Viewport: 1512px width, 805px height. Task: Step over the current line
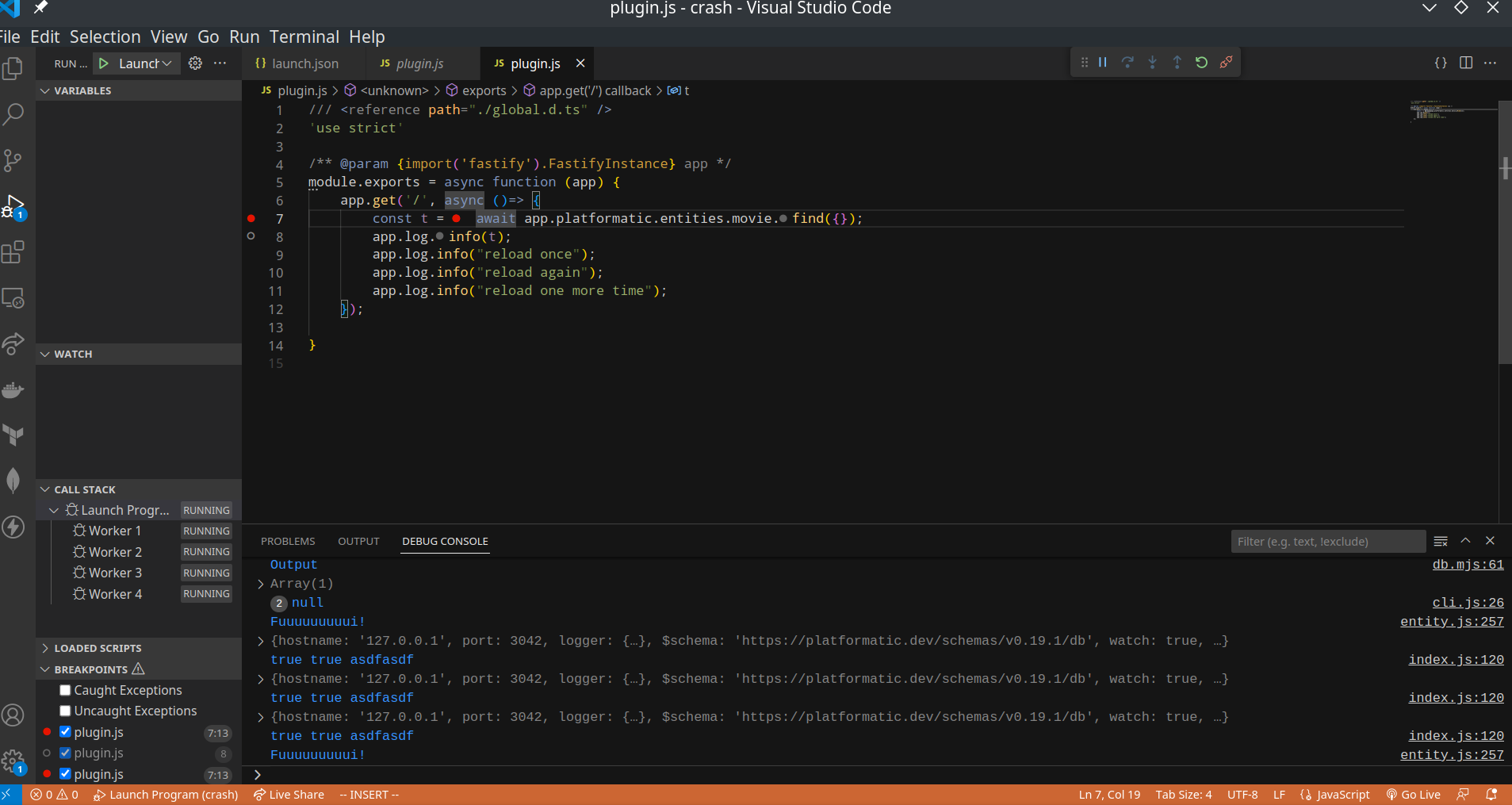click(x=1127, y=62)
